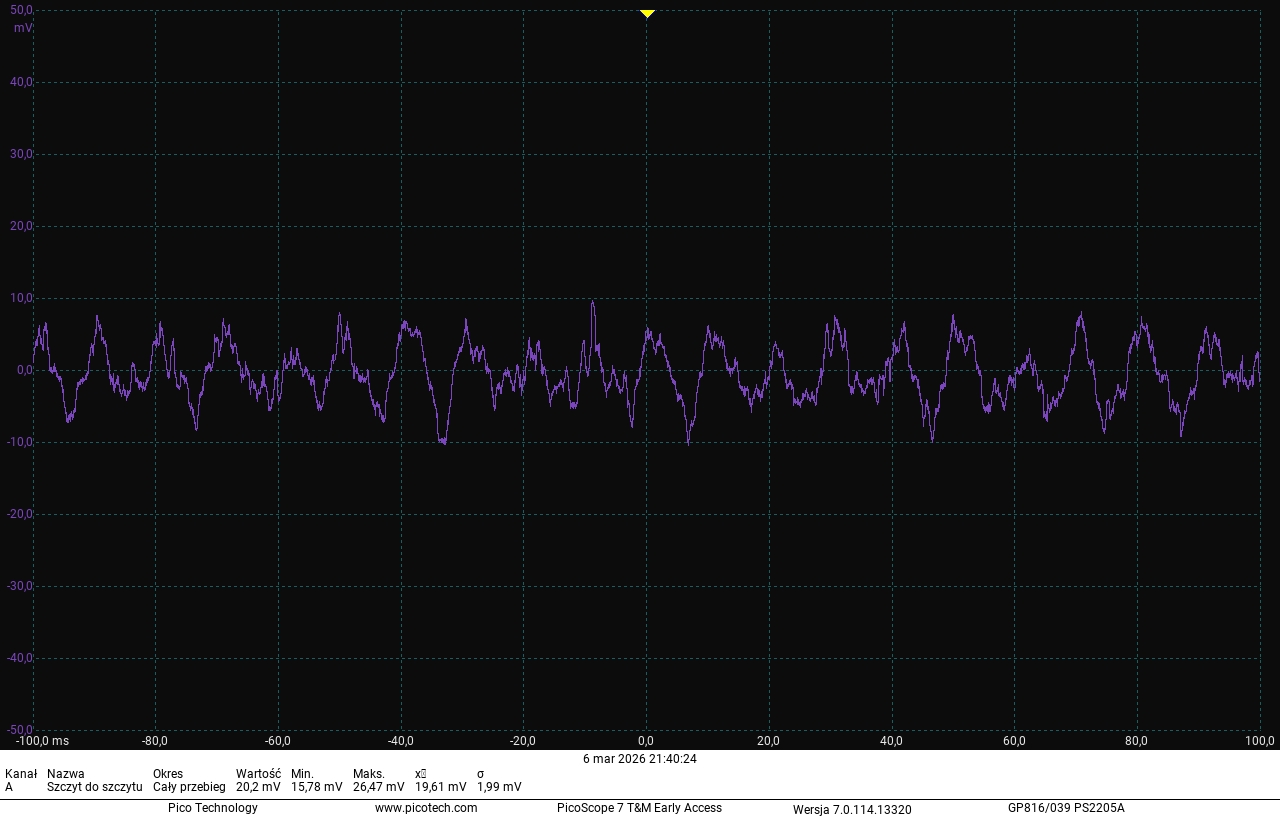The width and height of the screenshot is (1280, 816).
Task: Click the 'Okres' column header
Action: point(168,774)
